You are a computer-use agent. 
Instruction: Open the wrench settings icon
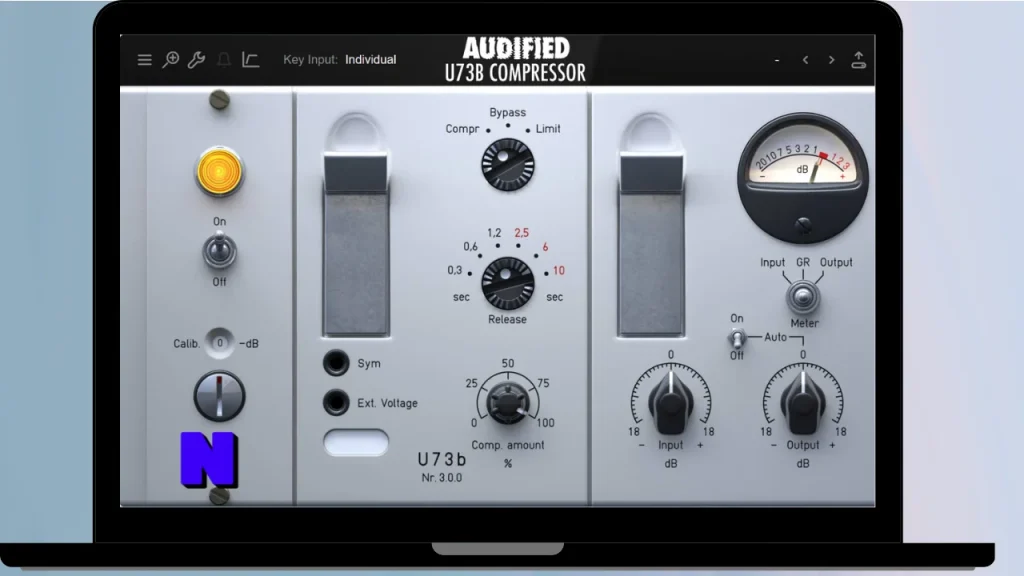(x=197, y=60)
